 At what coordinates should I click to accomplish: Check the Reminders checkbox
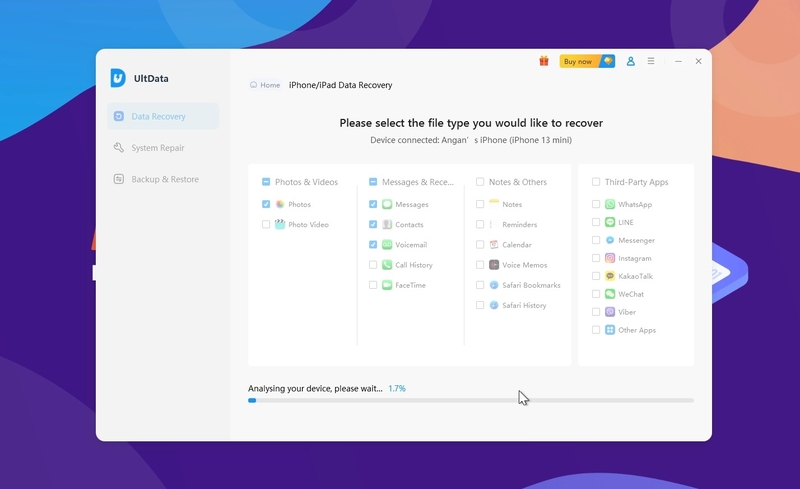click(x=480, y=224)
